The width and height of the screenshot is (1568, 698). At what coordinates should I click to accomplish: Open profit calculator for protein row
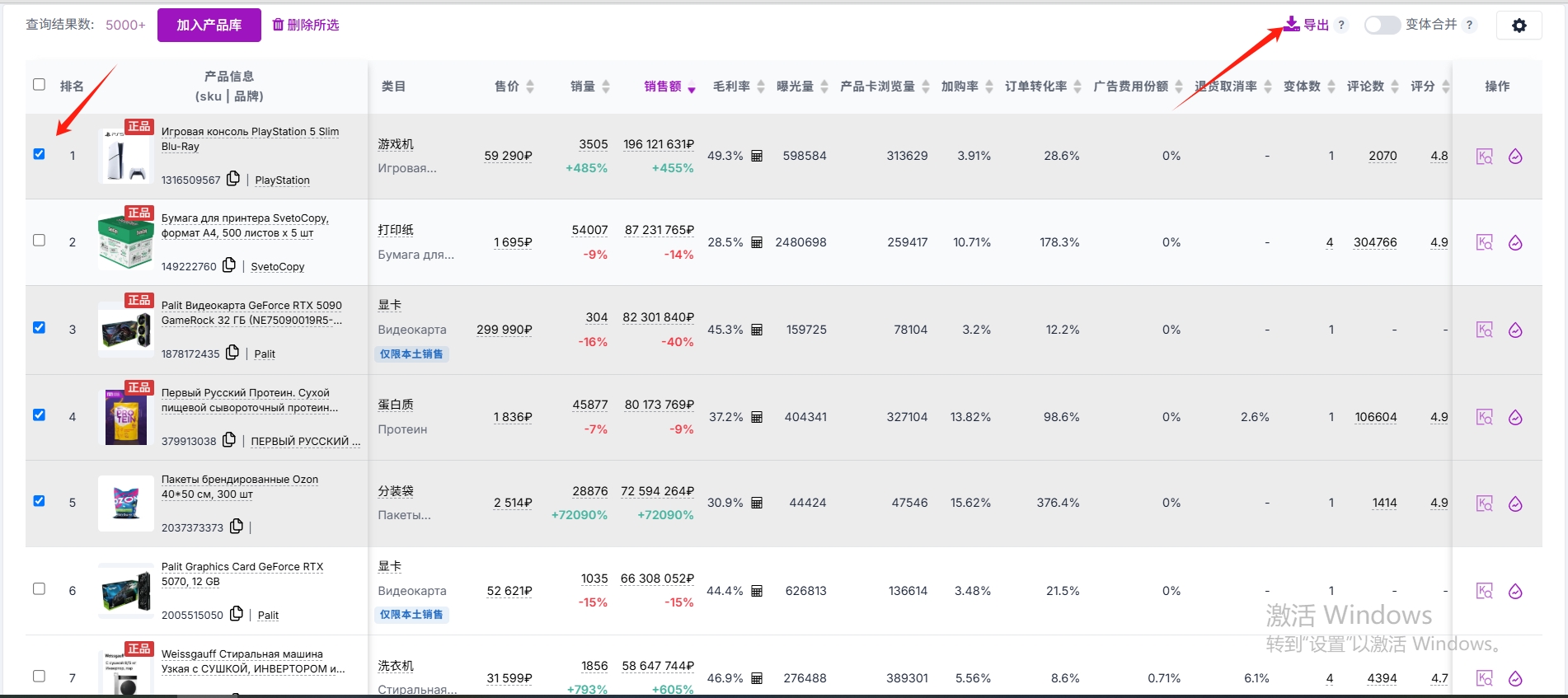pyautogui.click(x=757, y=417)
